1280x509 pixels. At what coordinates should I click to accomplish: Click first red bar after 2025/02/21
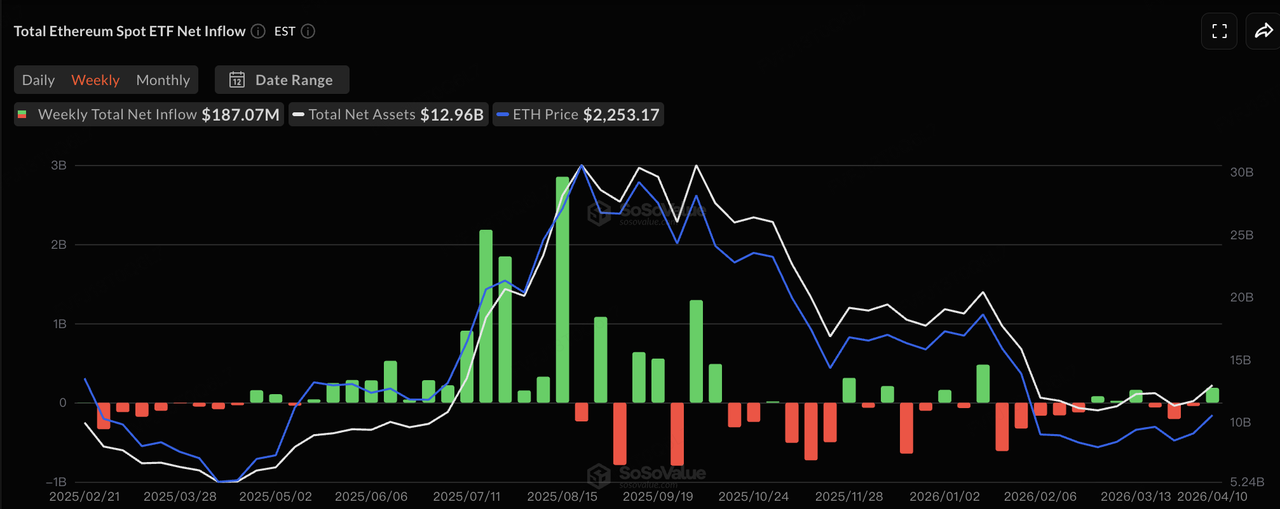104,415
